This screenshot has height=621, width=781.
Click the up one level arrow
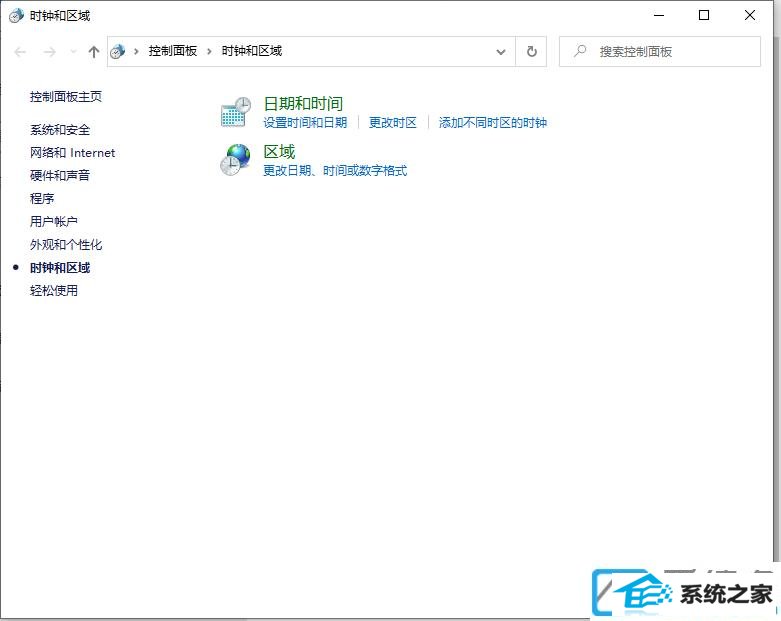coord(94,52)
